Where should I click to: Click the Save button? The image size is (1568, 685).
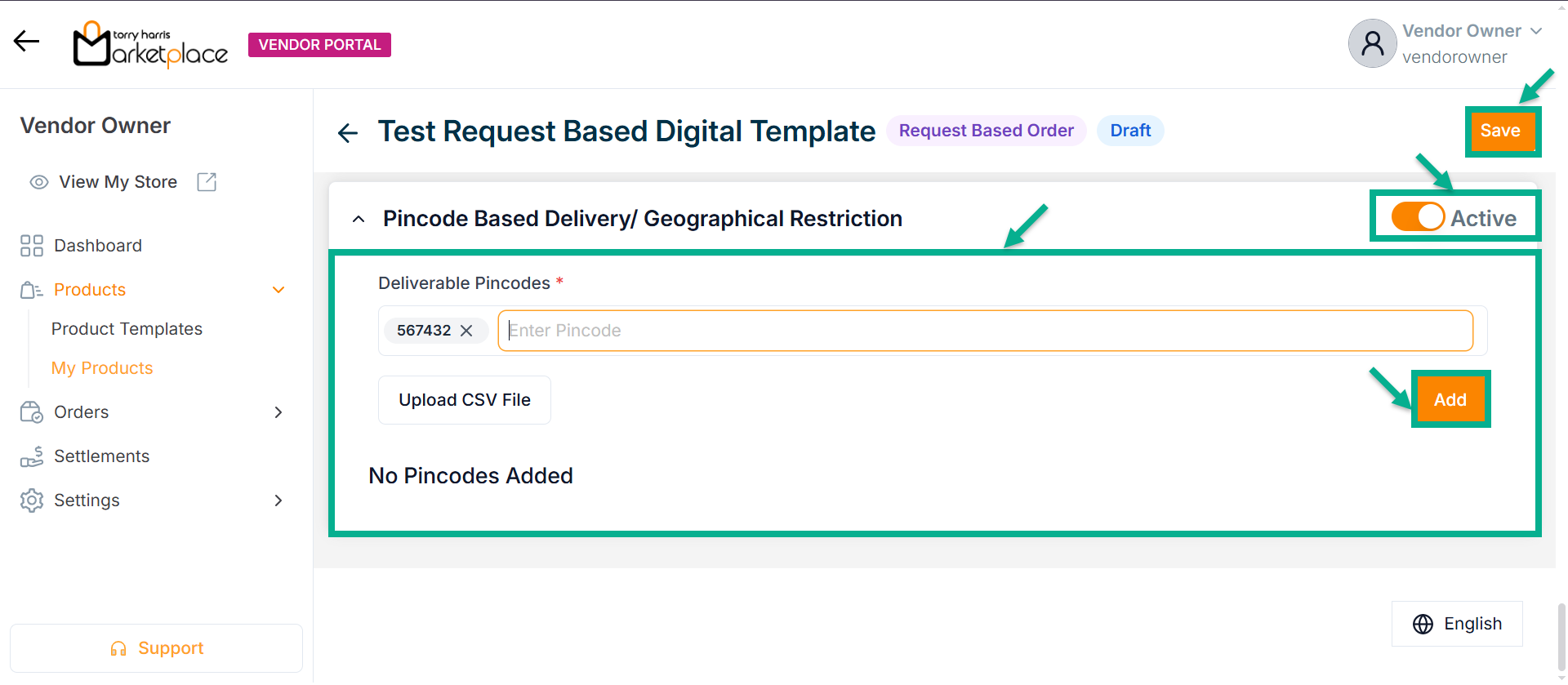1500,131
